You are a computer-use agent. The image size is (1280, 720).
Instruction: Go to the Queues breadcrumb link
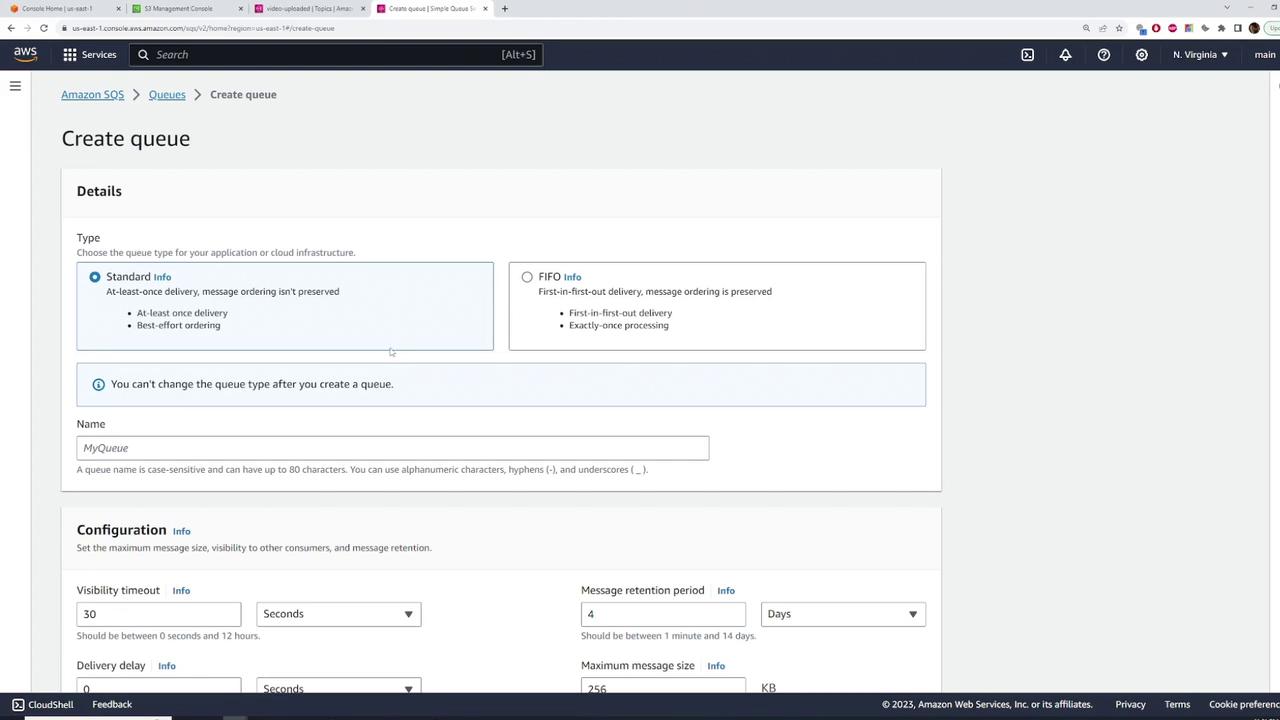pos(167,95)
